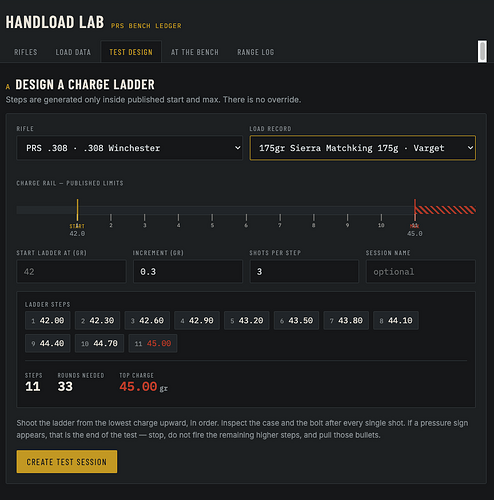494x500 pixels.
Task: Click tick 6 on the charge rail
Action: 246,221
